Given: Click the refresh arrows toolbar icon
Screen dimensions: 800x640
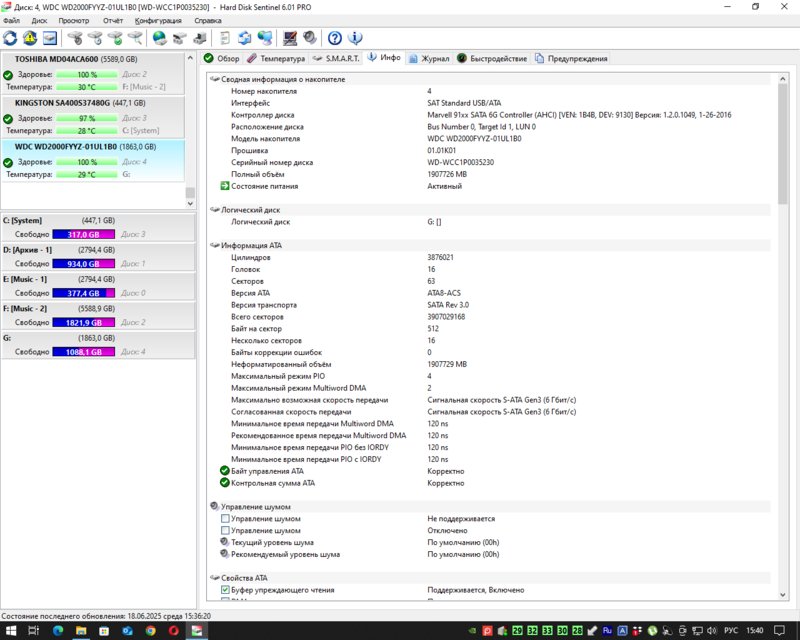Looking at the screenshot, I should click(10, 38).
